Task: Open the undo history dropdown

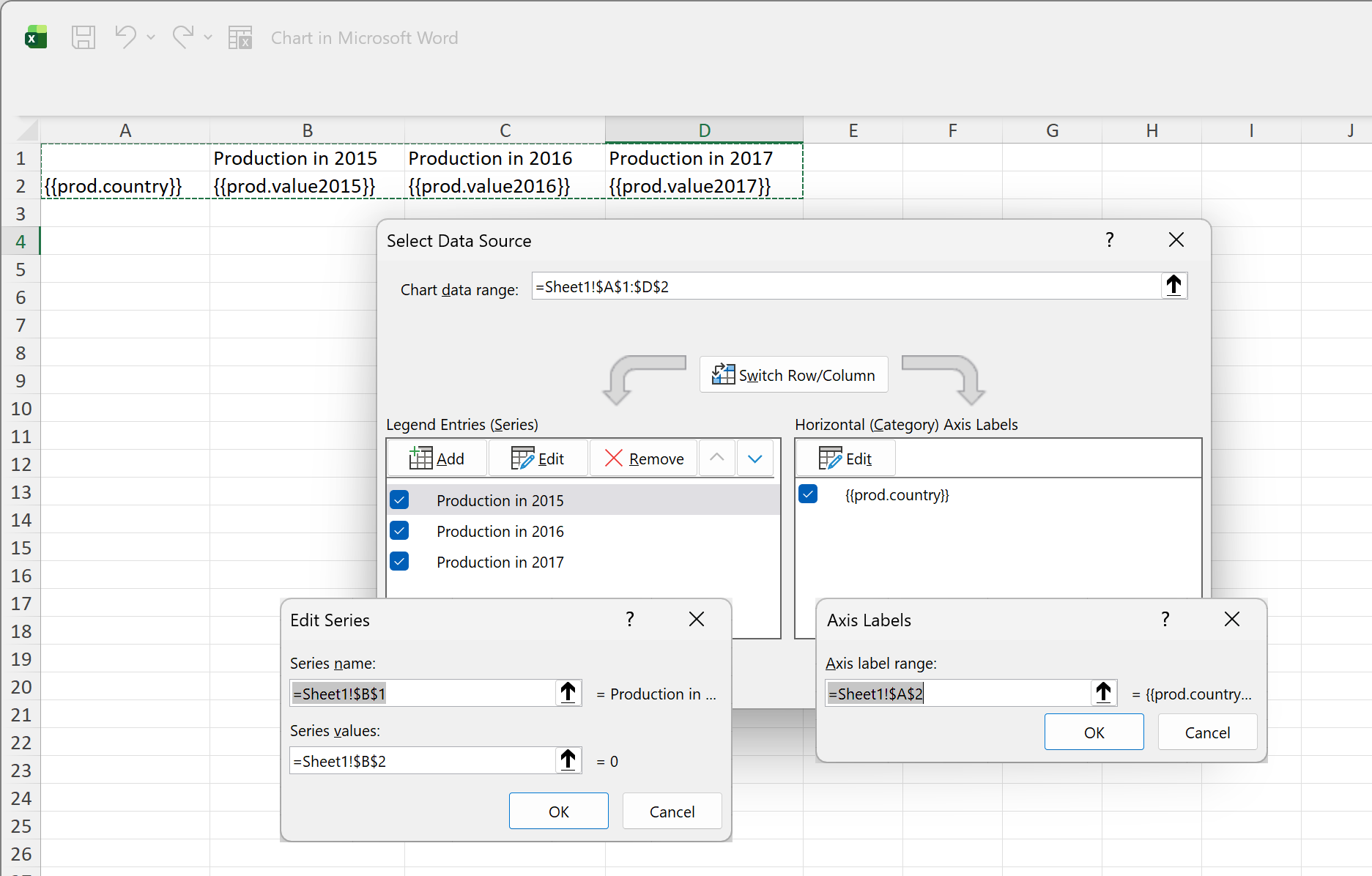Action: pos(151,37)
